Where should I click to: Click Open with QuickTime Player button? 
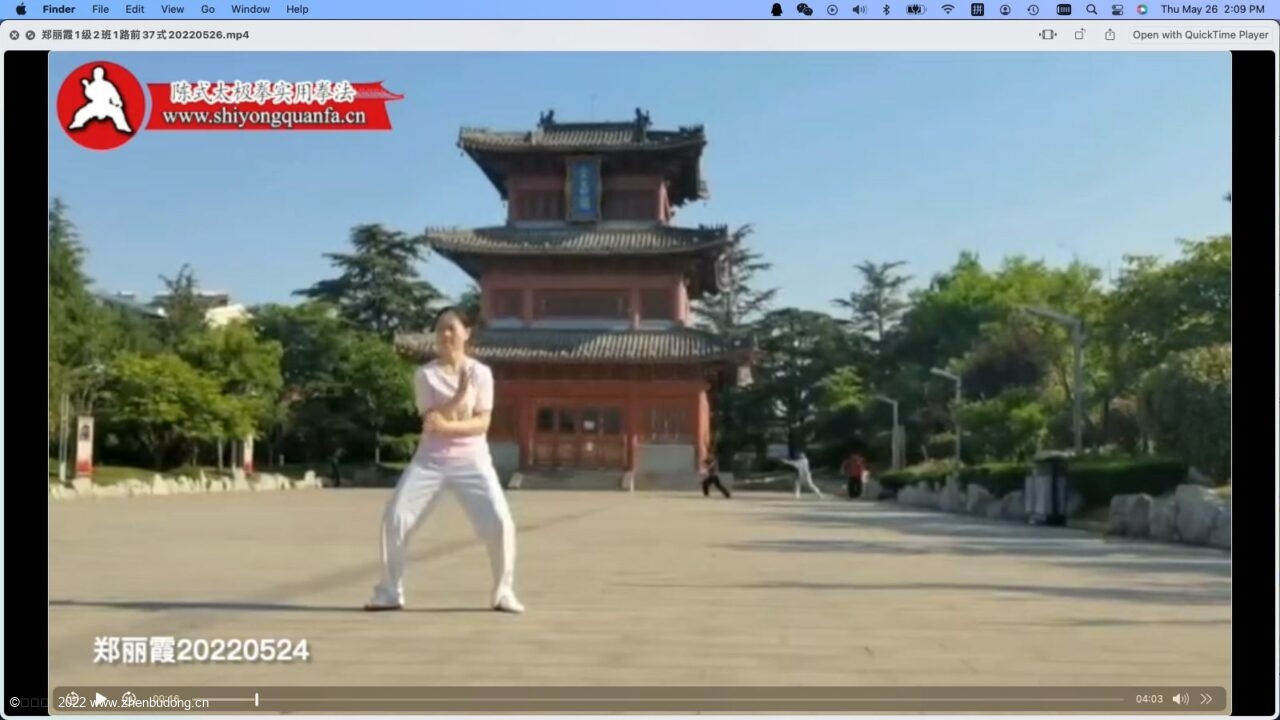(1200, 35)
